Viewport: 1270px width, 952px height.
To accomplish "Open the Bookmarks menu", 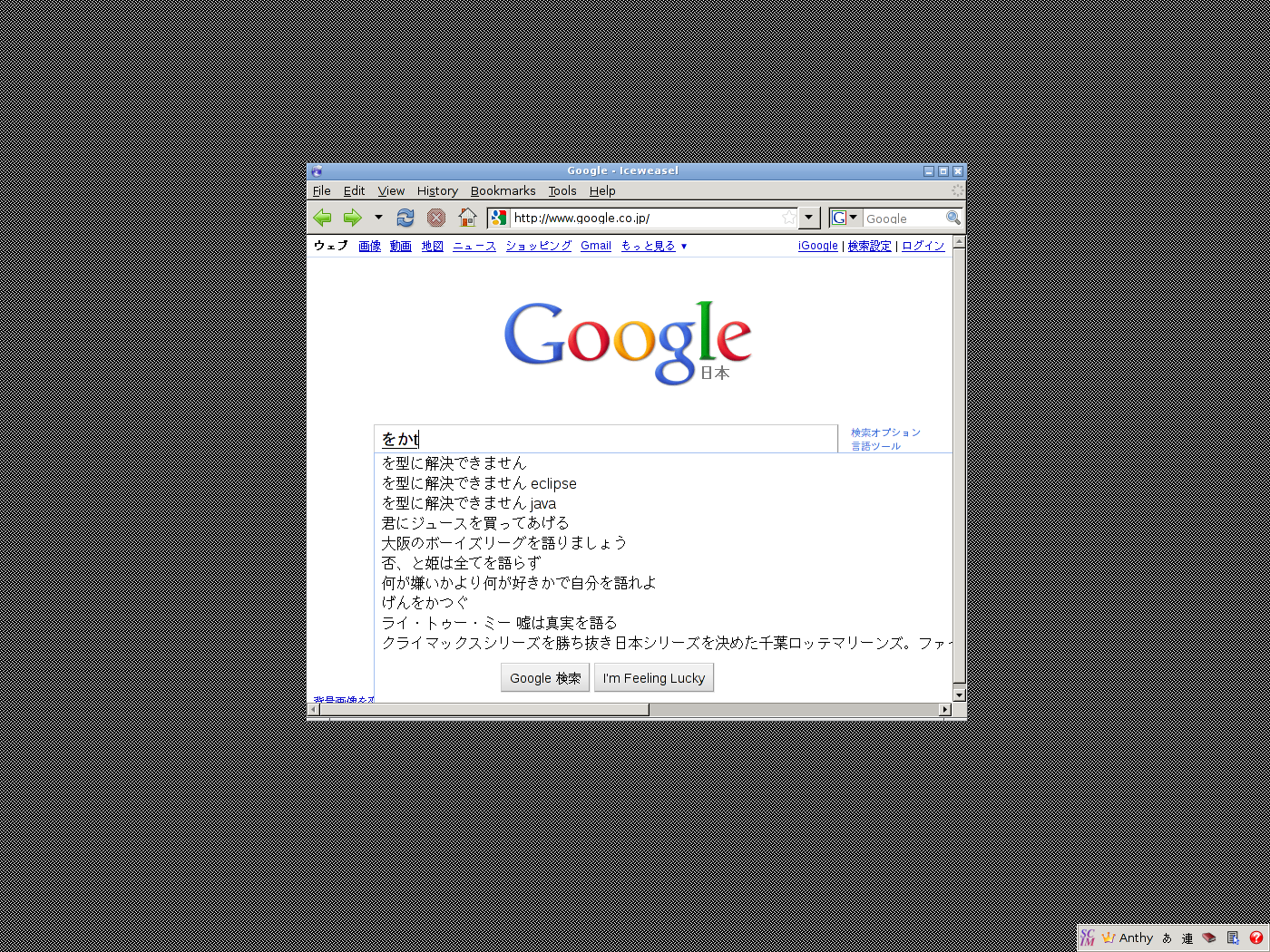I will tap(503, 190).
